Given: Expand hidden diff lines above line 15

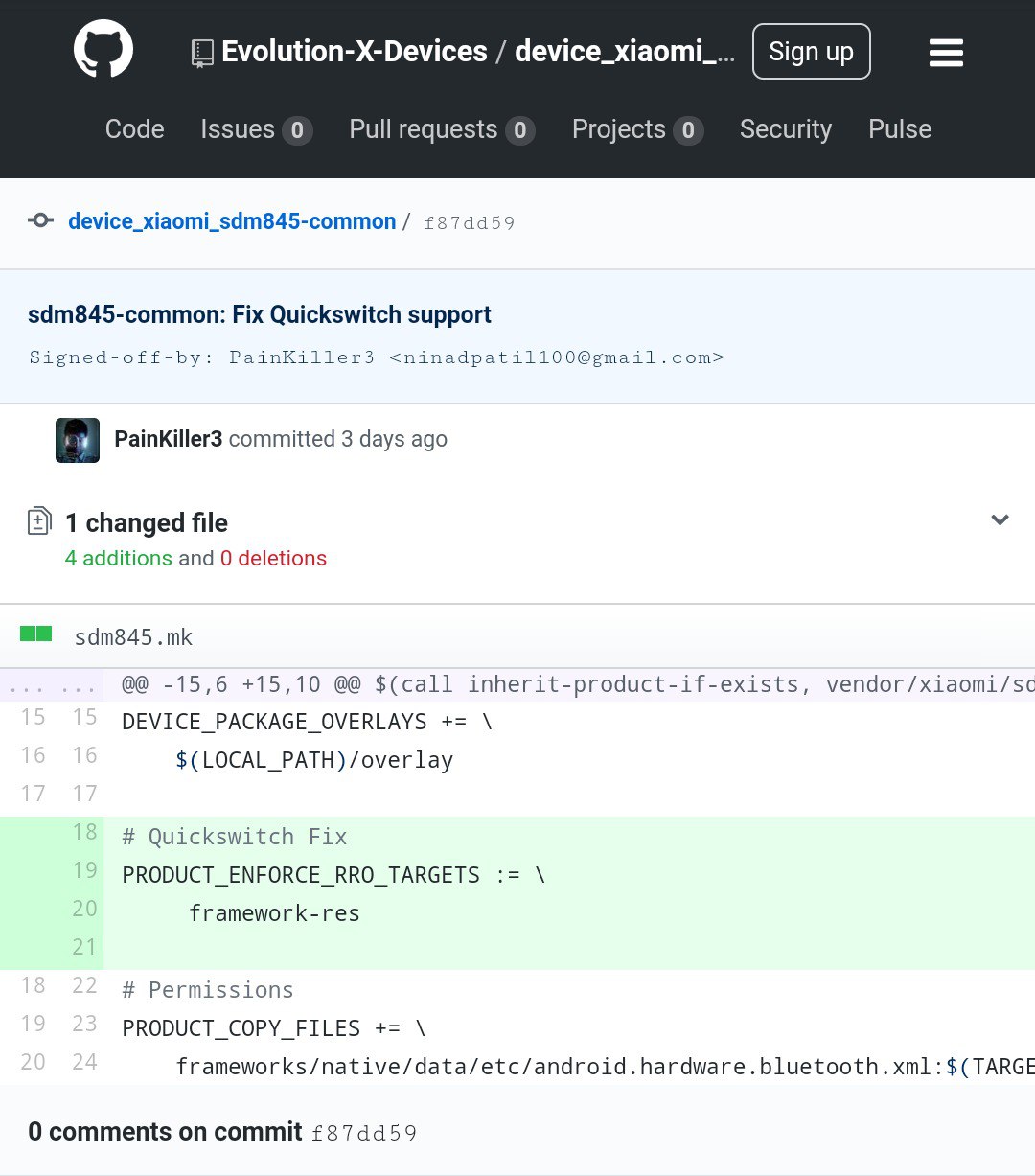Looking at the screenshot, I should coord(52,686).
